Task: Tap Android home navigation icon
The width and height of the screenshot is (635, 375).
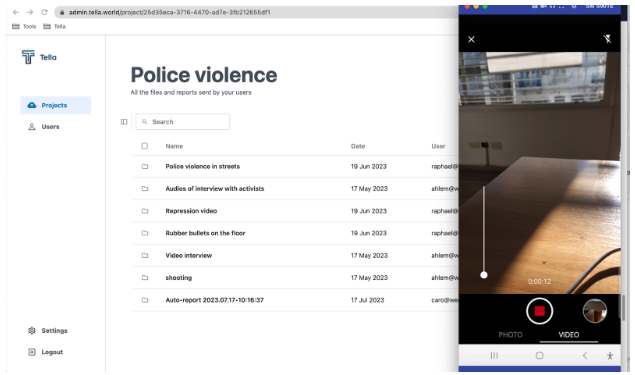Action: tap(539, 356)
